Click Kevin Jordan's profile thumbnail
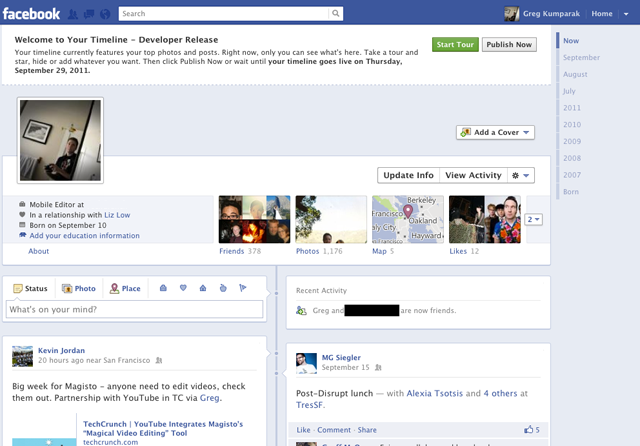 (22, 356)
